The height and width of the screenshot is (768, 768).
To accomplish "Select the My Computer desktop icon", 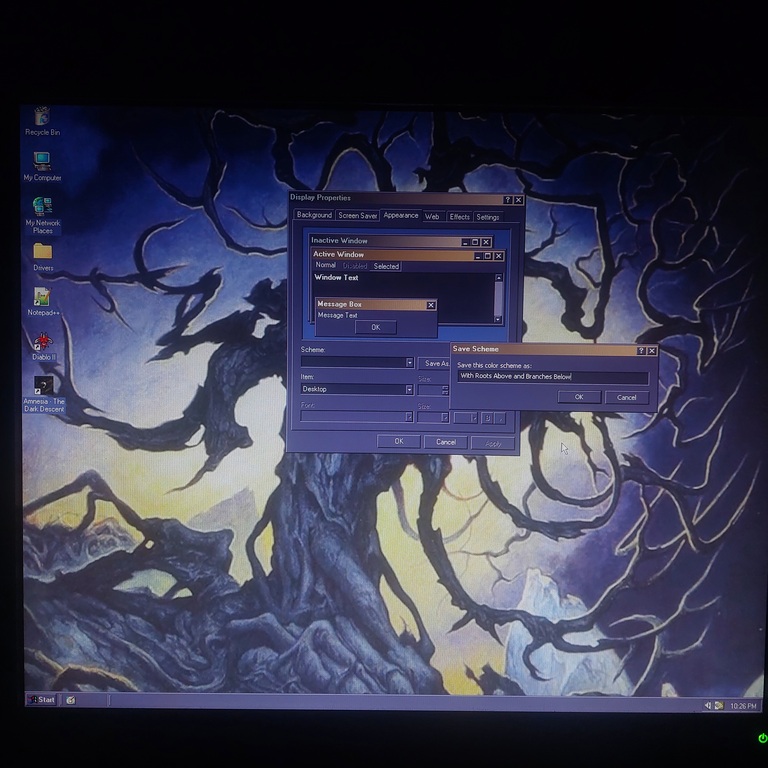I will click(x=42, y=162).
